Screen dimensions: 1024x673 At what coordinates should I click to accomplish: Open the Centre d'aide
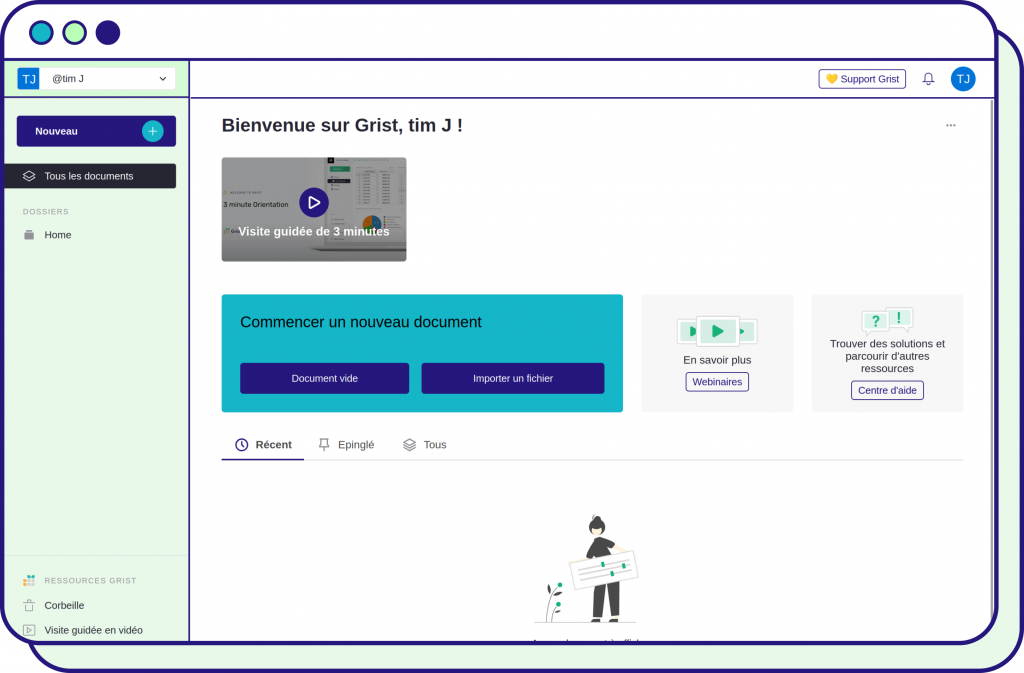pos(887,390)
